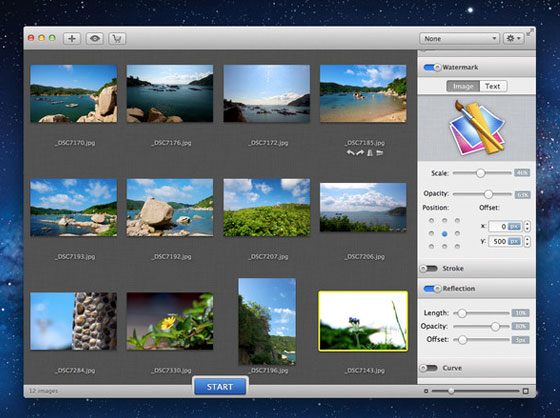Select the _DSC7176.jpg thumbnail
Viewport: 560px width, 418px height.
[x=170, y=94]
